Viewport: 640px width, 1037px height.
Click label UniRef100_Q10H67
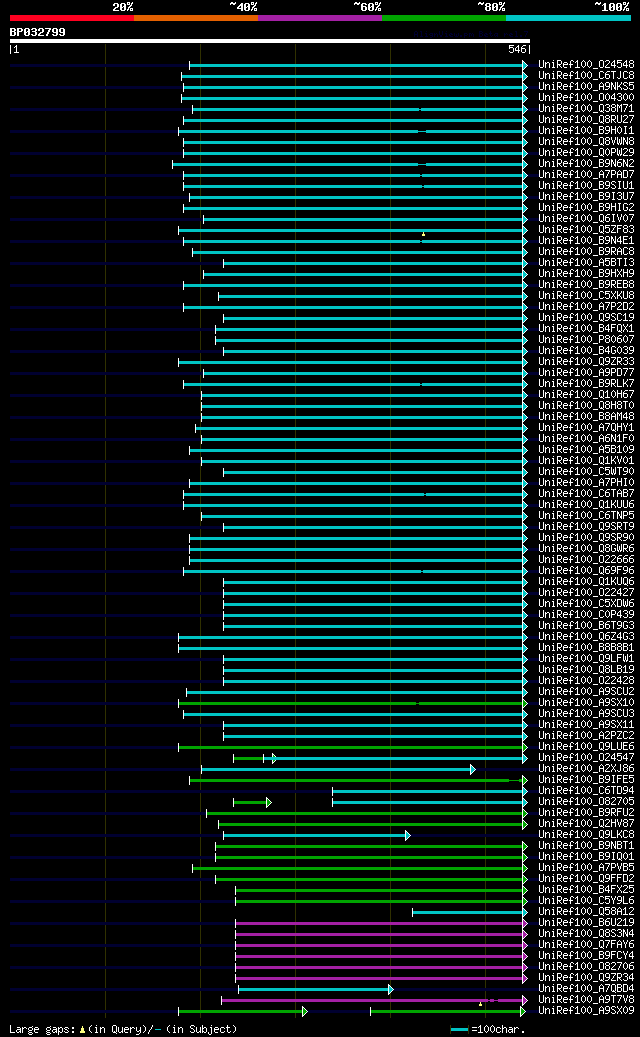click(586, 394)
